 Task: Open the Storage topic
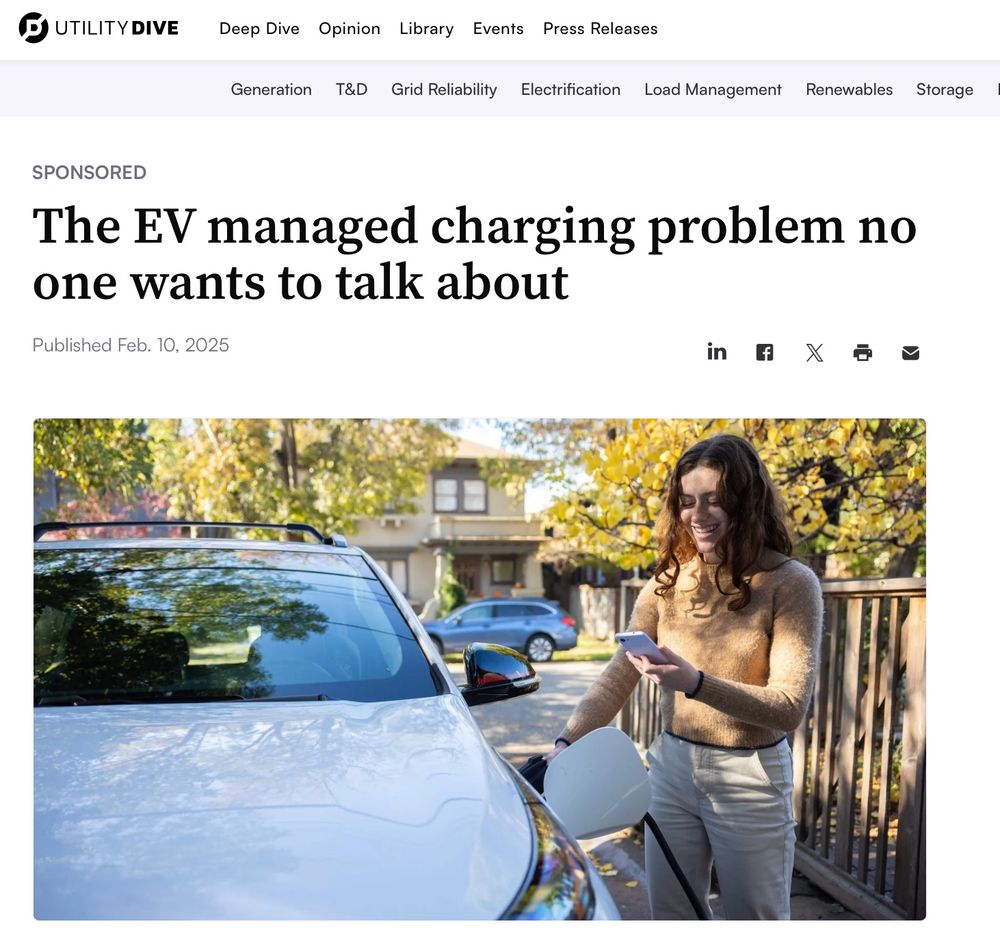tap(945, 89)
